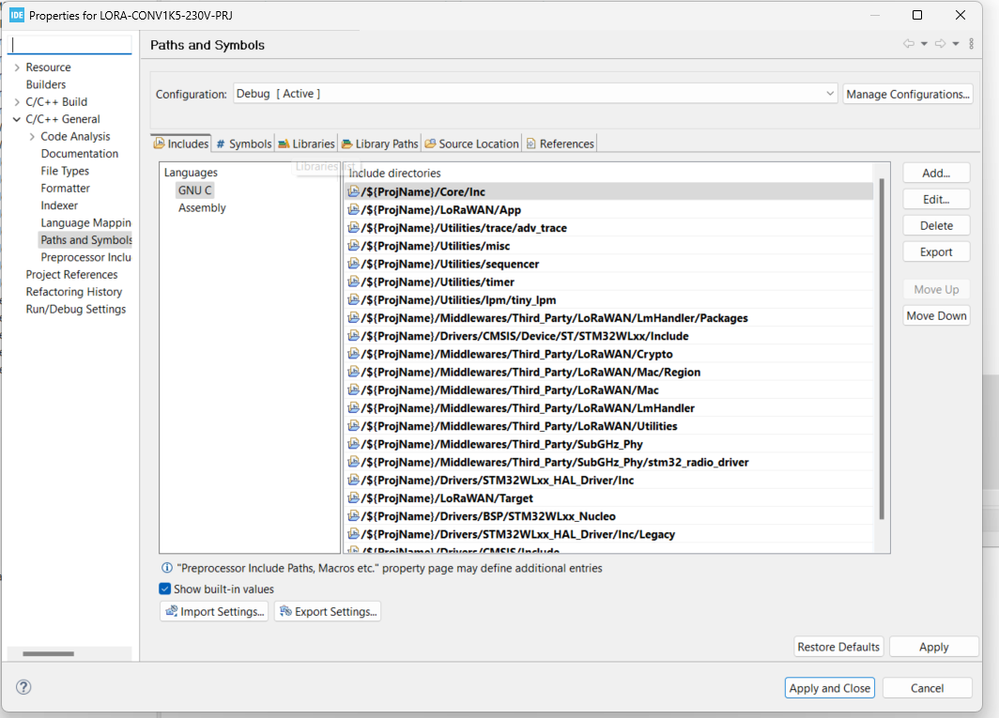Click the Apply and Close button
Image resolution: width=999 pixels, height=718 pixels.
pos(830,688)
